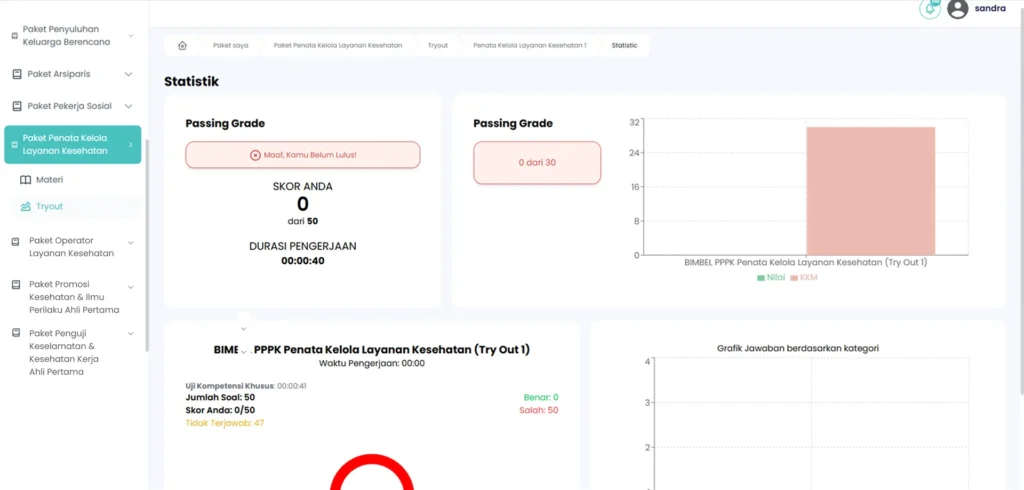
Task: Expand the Paket Pekerja Sosial chevron
Action: (x=128, y=106)
